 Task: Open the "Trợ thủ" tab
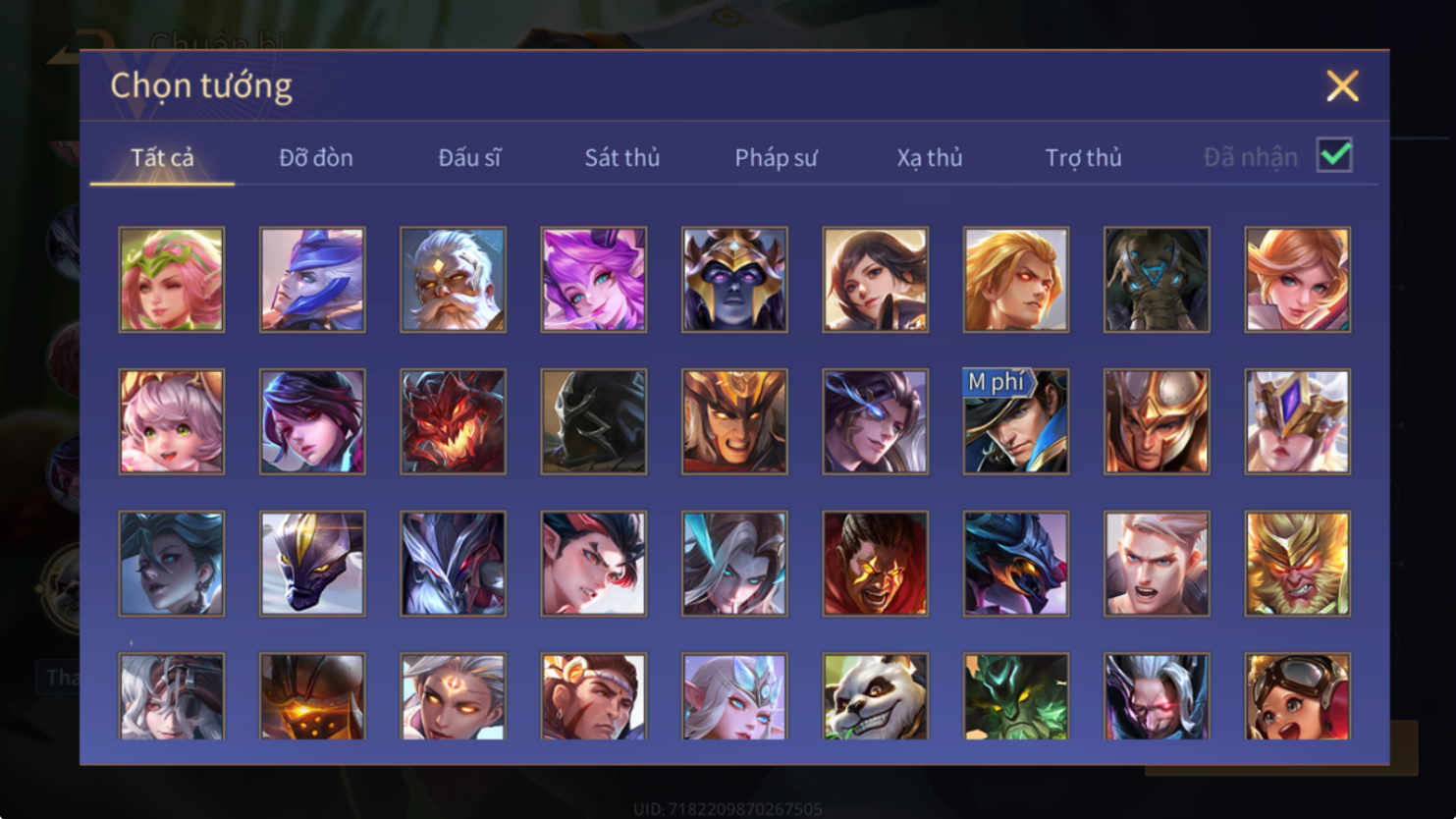[1083, 157]
